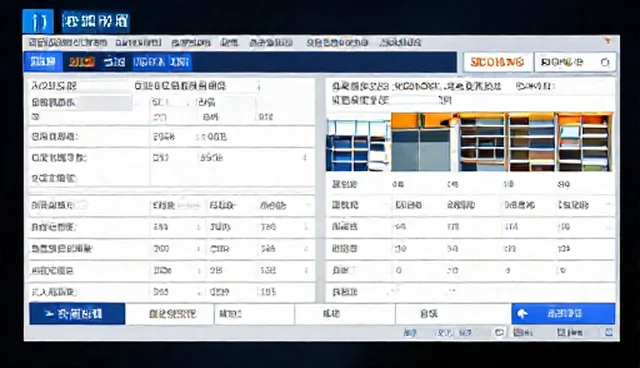Click the small orange icon in the window's top-right corner

point(608,40)
